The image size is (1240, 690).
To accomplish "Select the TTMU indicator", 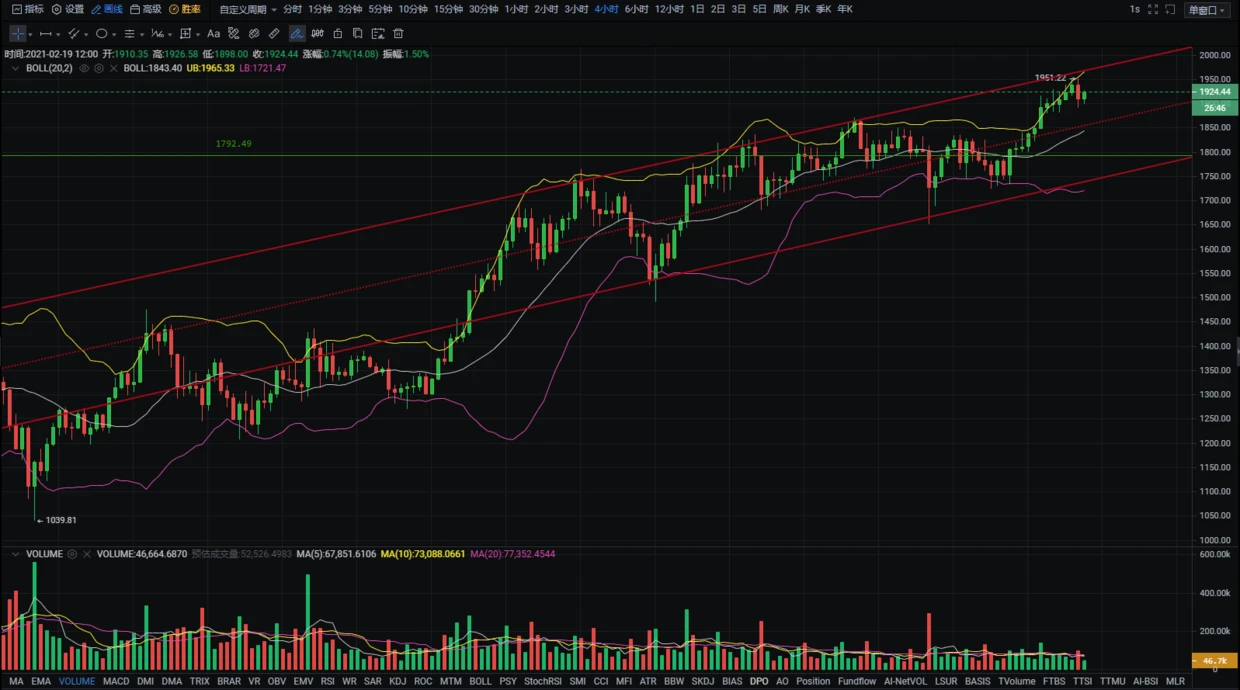I will point(1112,681).
